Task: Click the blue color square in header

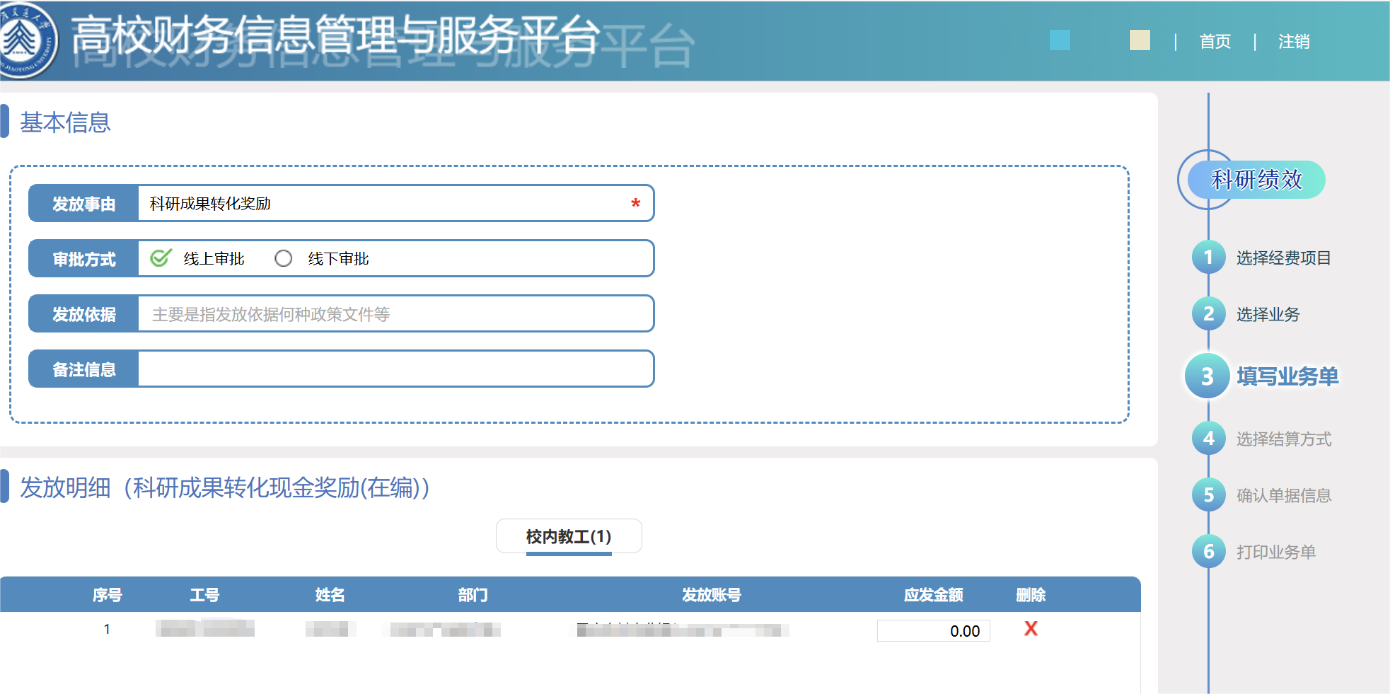Action: pos(1059,40)
